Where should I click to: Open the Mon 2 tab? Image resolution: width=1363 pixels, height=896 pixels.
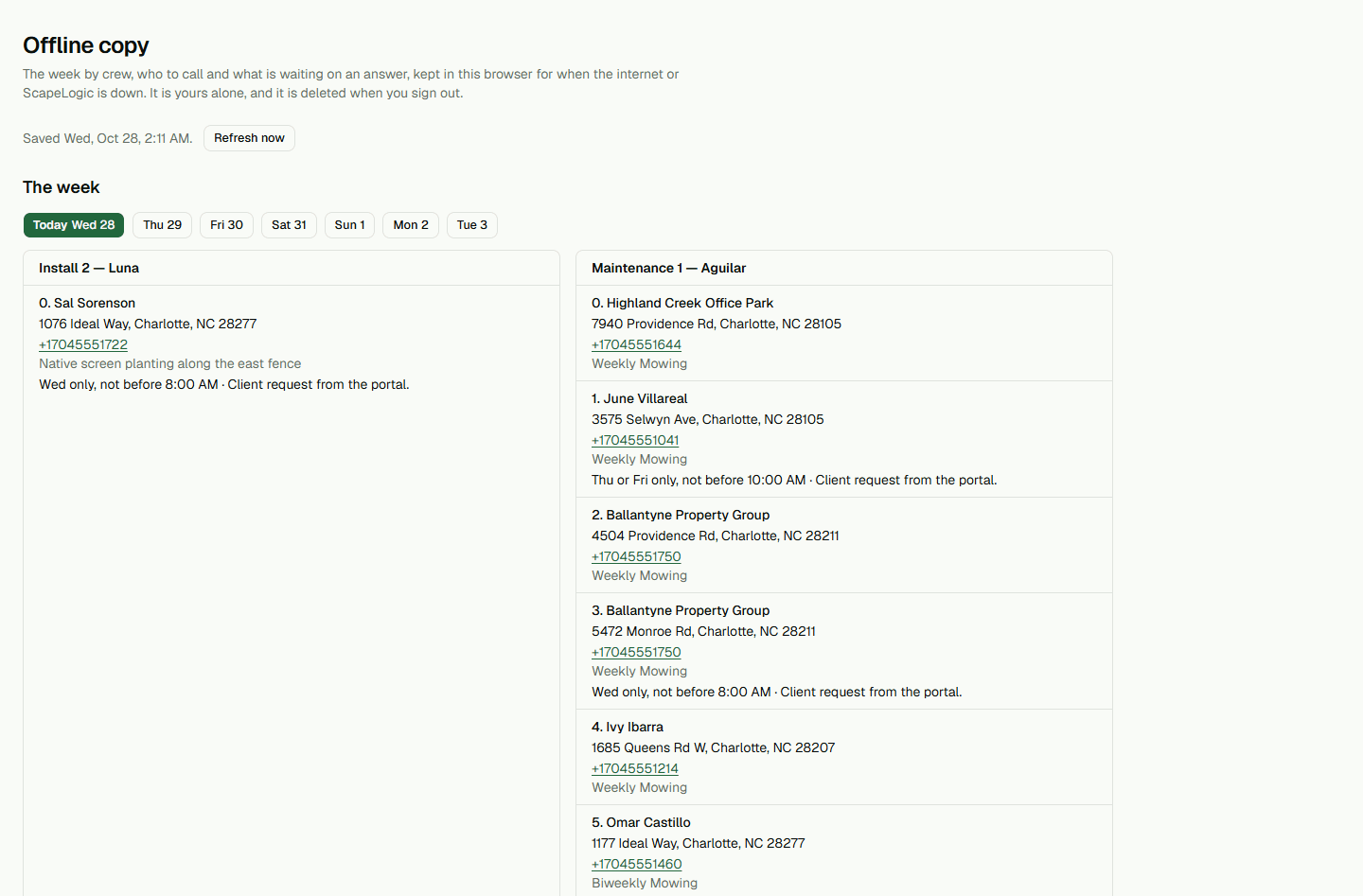411,225
